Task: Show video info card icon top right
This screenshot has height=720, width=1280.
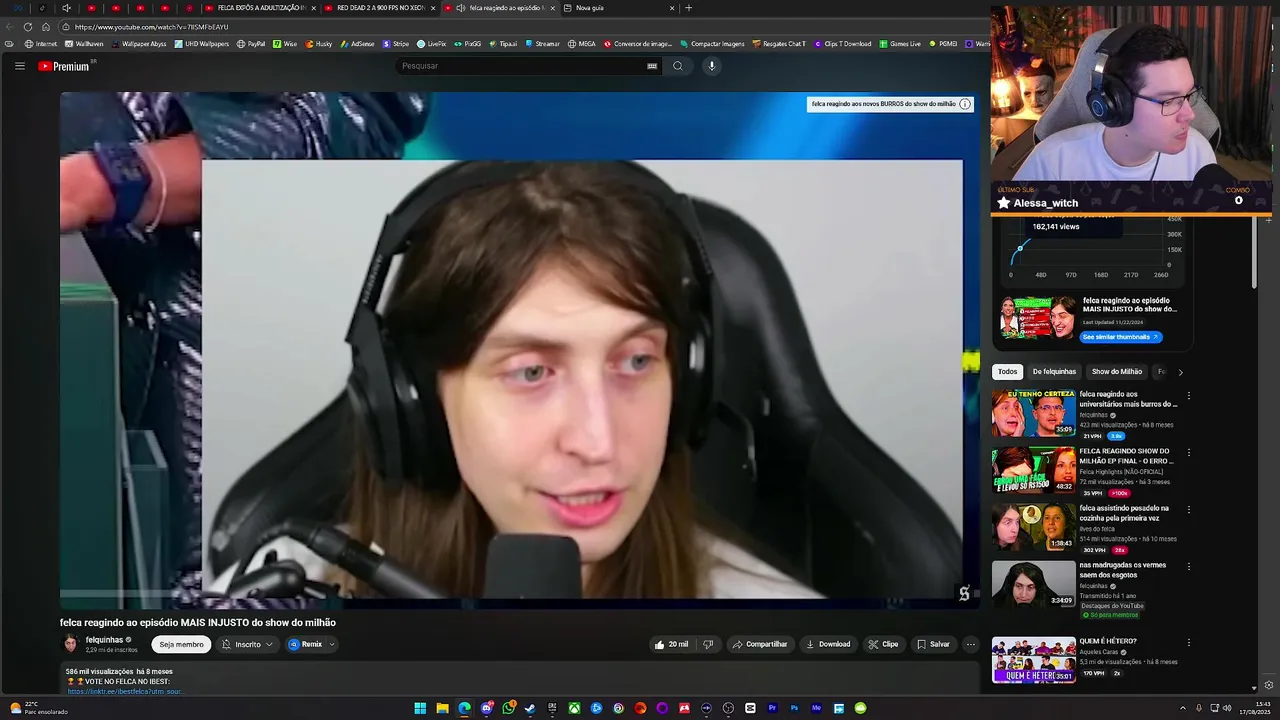Action: pos(965,104)
